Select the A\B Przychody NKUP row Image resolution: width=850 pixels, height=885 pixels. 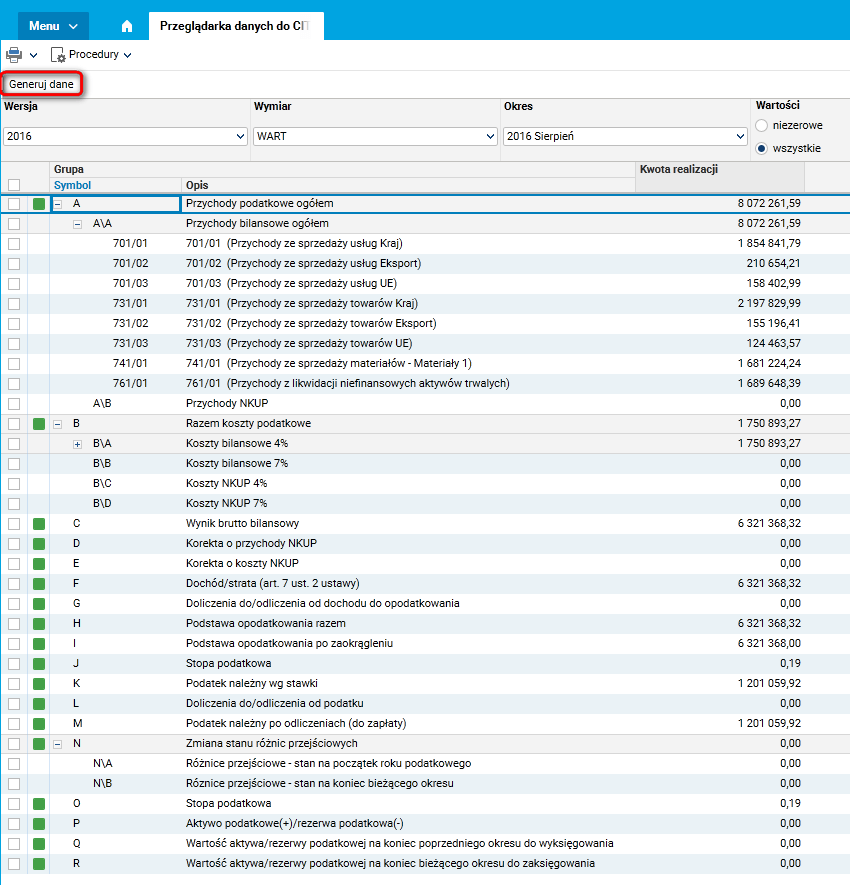pyautogui.click(x=425, y=404)
